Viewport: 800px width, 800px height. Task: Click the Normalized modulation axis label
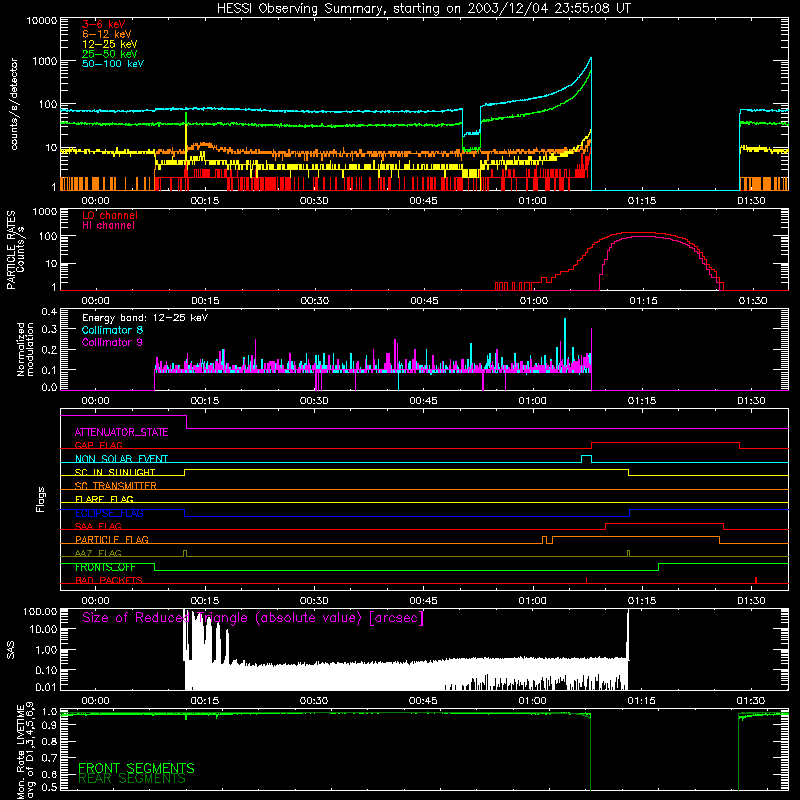pyautogui.click(x=25, y=349)
